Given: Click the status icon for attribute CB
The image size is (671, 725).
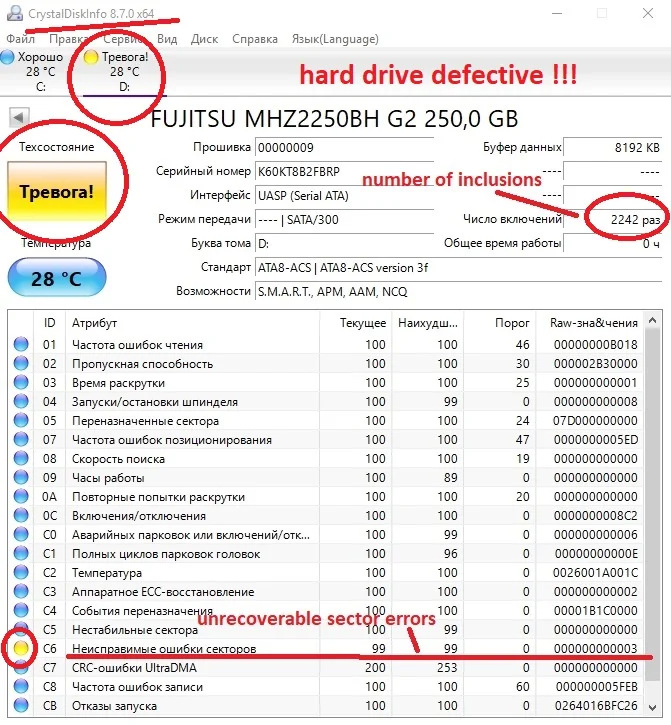Looking at the screenshot, I should point(21,705).
